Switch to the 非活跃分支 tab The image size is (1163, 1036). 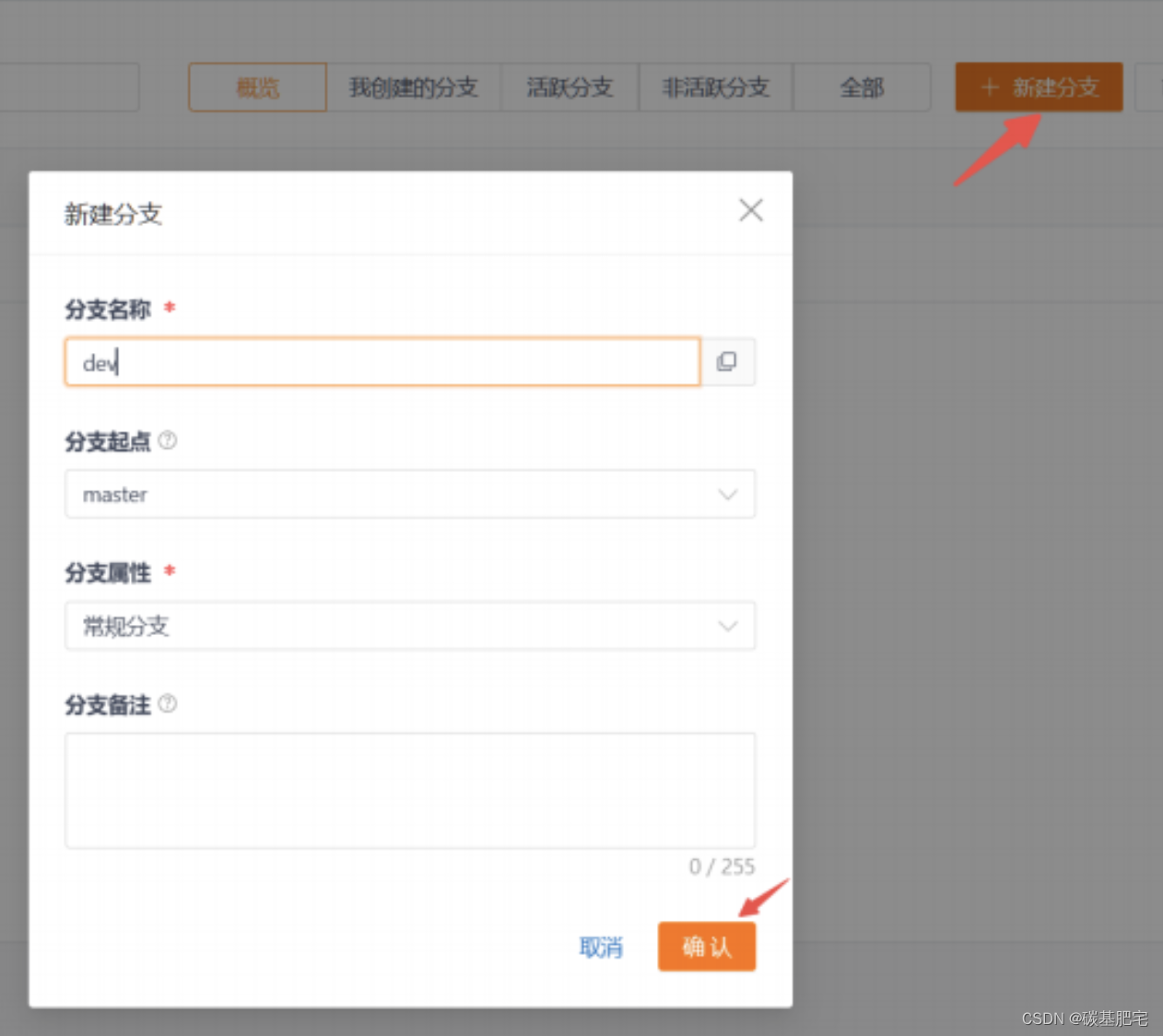click(x=716, y=88)
